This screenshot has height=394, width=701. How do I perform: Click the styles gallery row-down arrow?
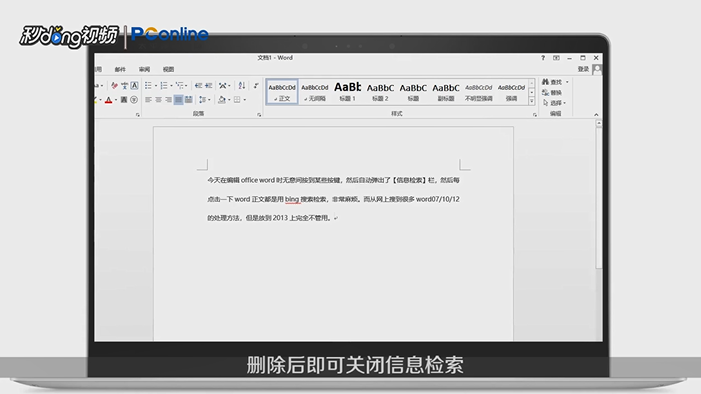pos(532,93)
